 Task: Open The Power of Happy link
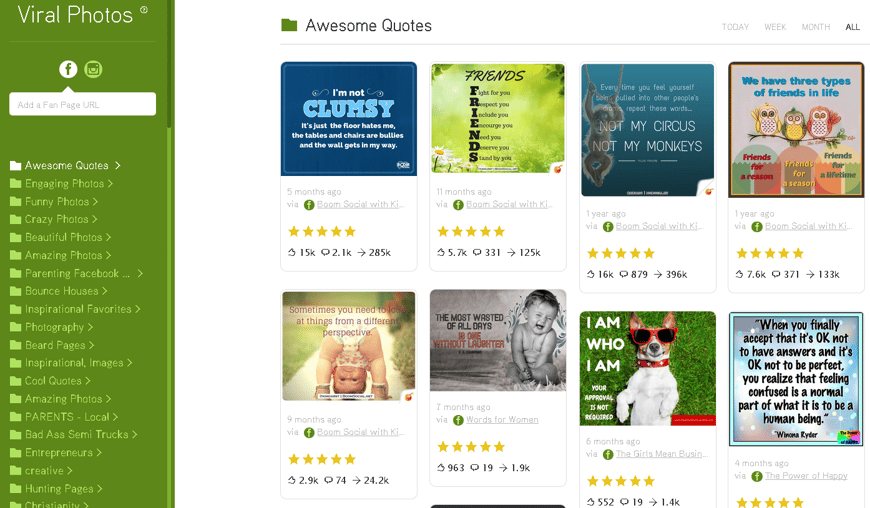pos(806,476)
